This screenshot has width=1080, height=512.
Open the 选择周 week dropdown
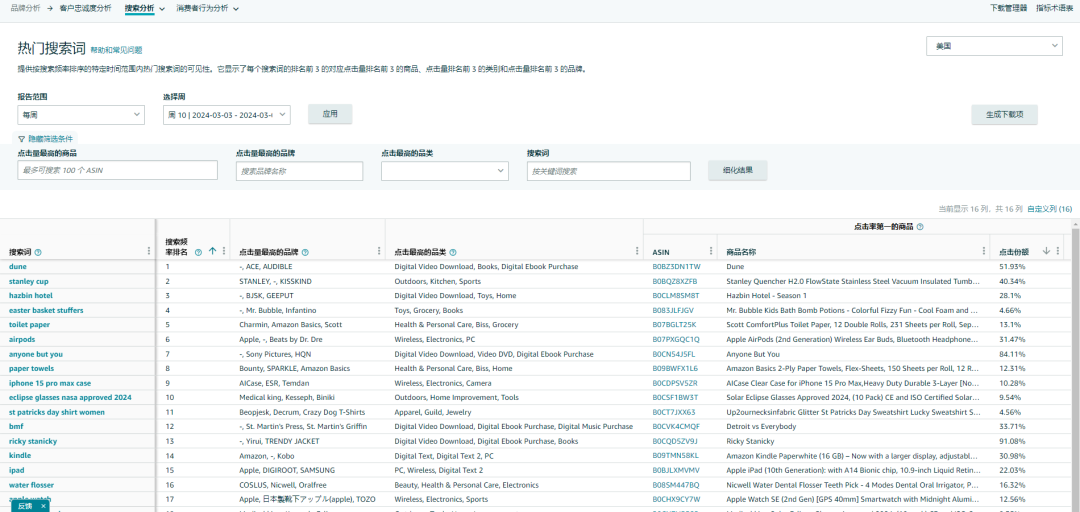click(227, 115)
